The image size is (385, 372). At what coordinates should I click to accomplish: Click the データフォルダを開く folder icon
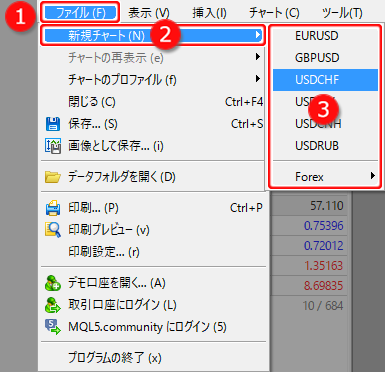click(x=53, y=177)
